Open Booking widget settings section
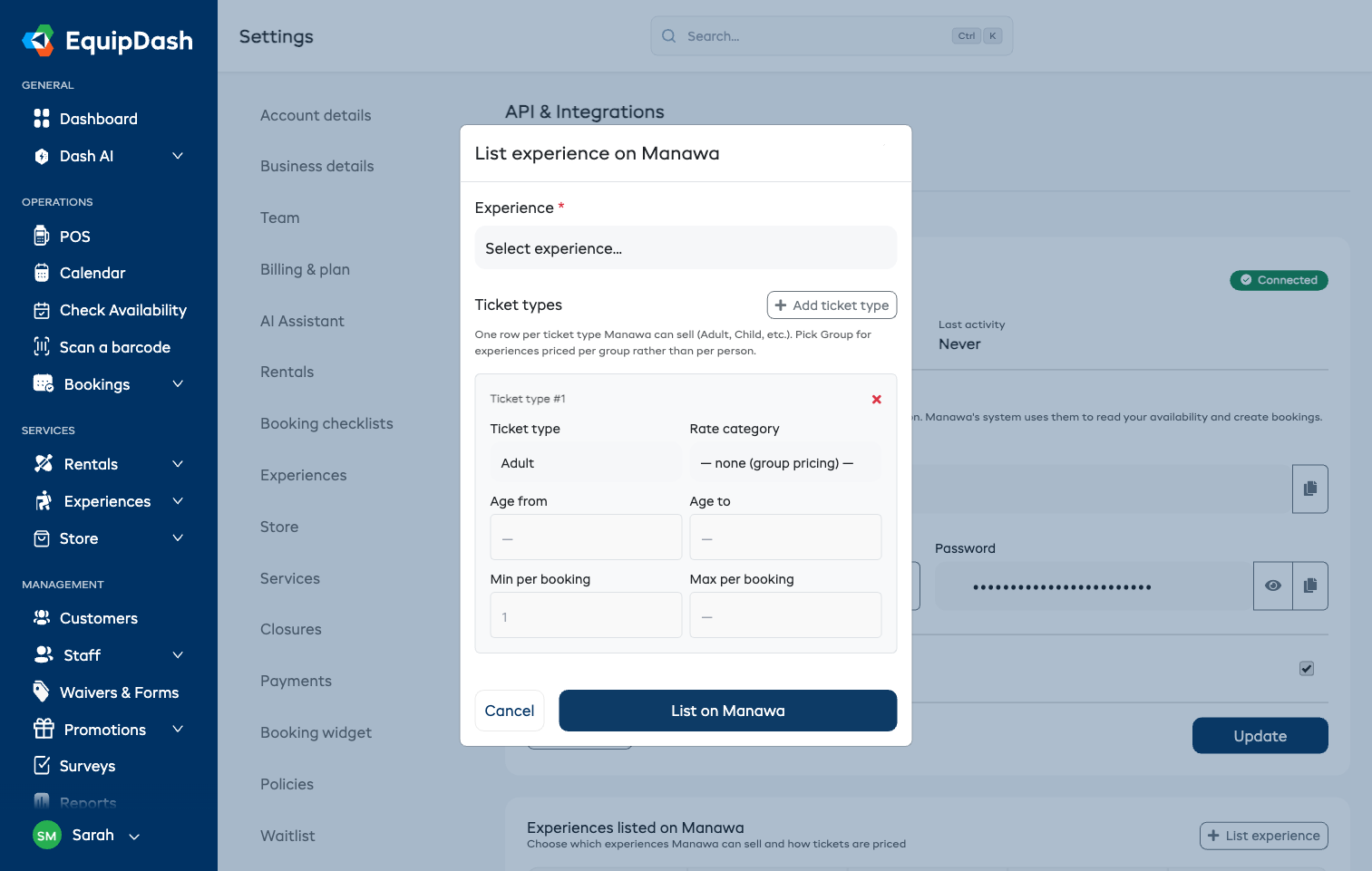1372x871 pixels. click(316, 732)
